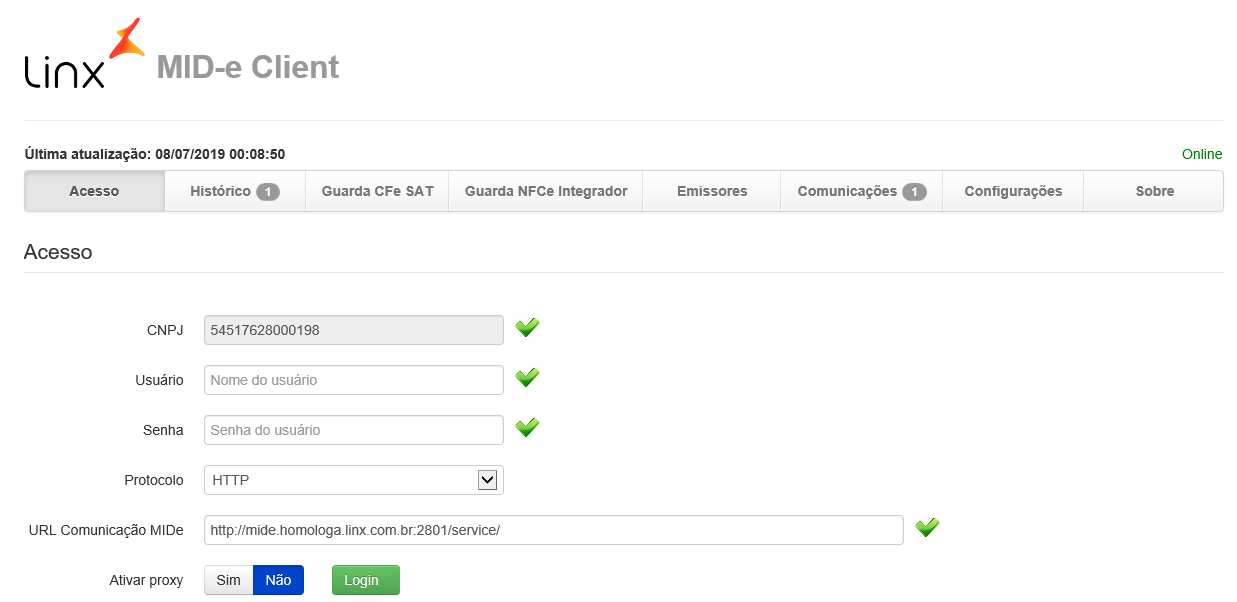
Task: Focus the Senha password field
Action: click(x=353, y=430)
